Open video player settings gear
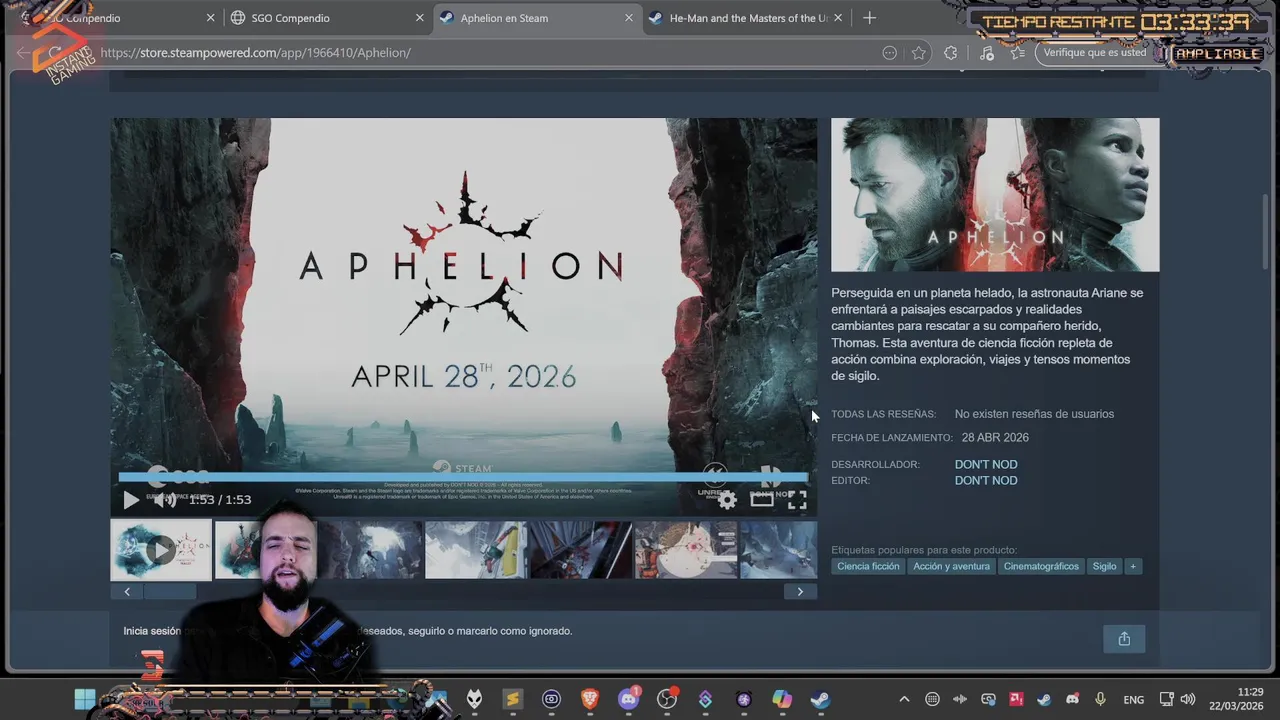 click(x=727, y=500)
